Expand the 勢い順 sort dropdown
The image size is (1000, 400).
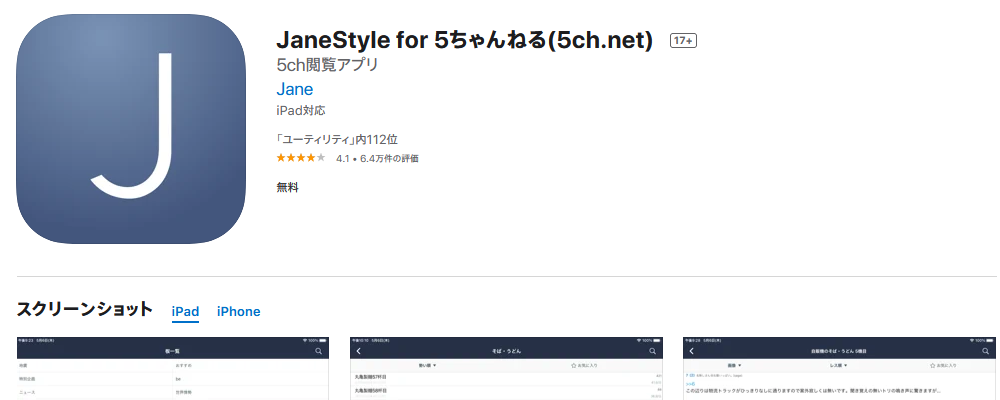pyautogui.click(x=427, y=366)
